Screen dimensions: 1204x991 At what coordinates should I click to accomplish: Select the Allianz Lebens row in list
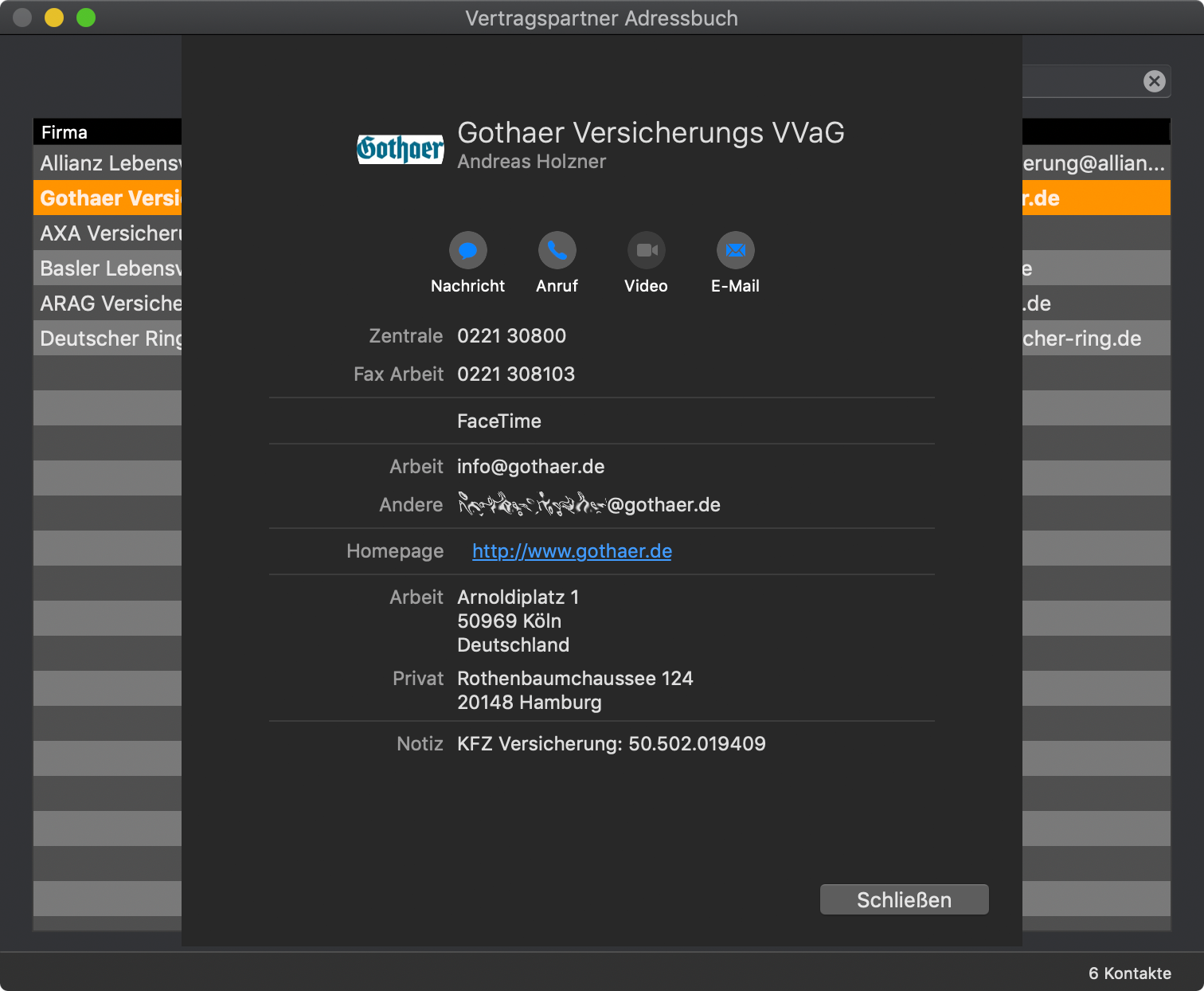coord(107,163)
